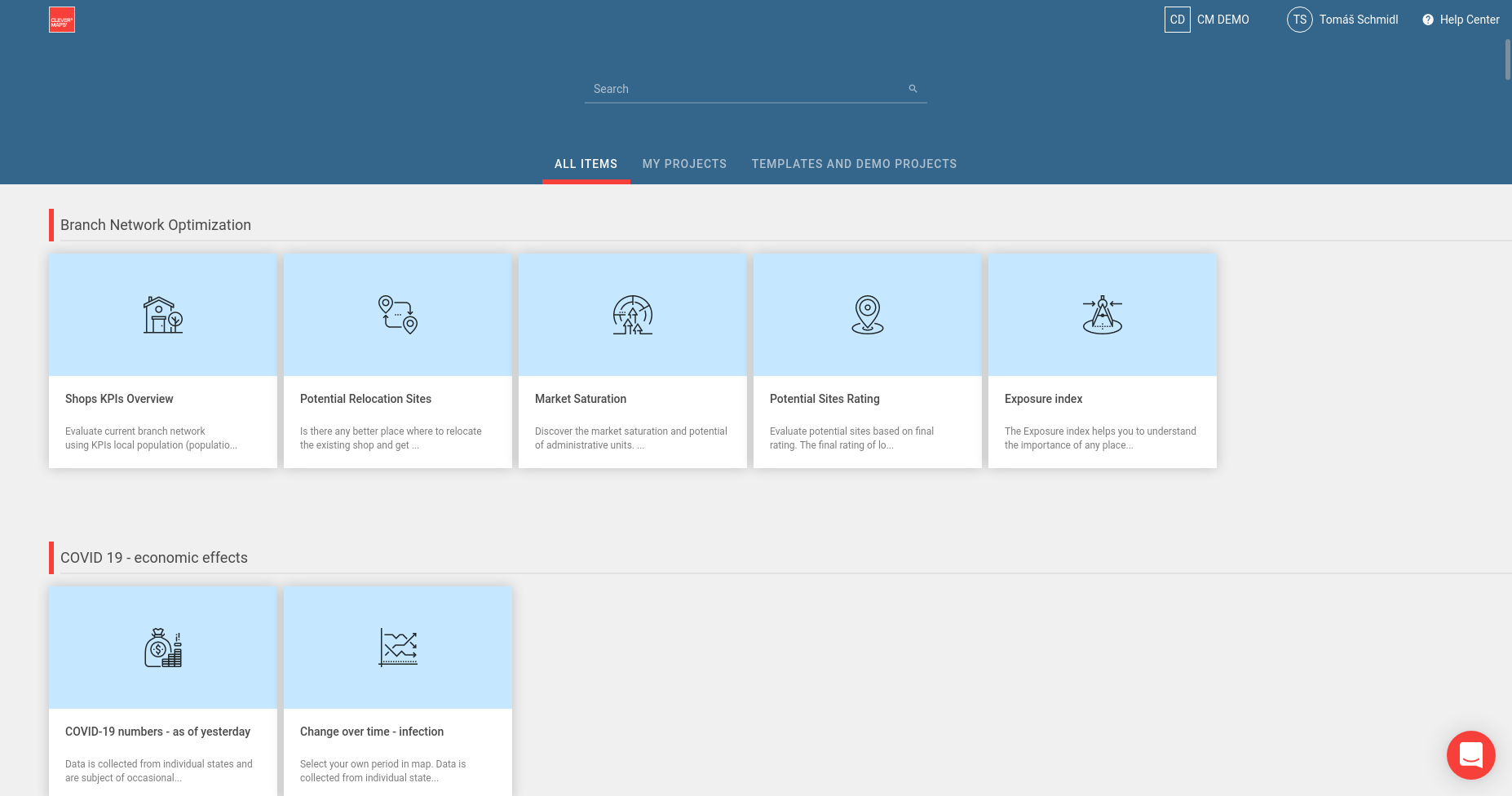Open the Change over time chart icon
This screenshot has width=1512, height=796.
click(398, 648)
